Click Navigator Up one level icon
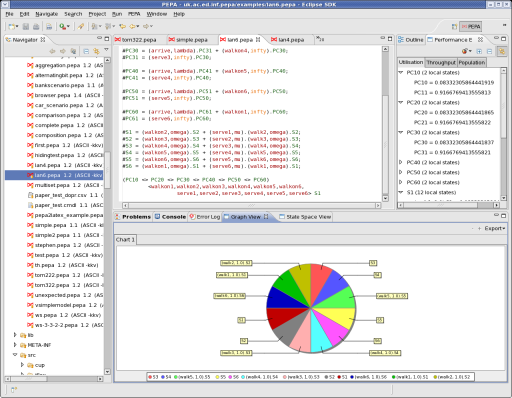The width and height of the screenshot is (512, 398). (73, 51)
